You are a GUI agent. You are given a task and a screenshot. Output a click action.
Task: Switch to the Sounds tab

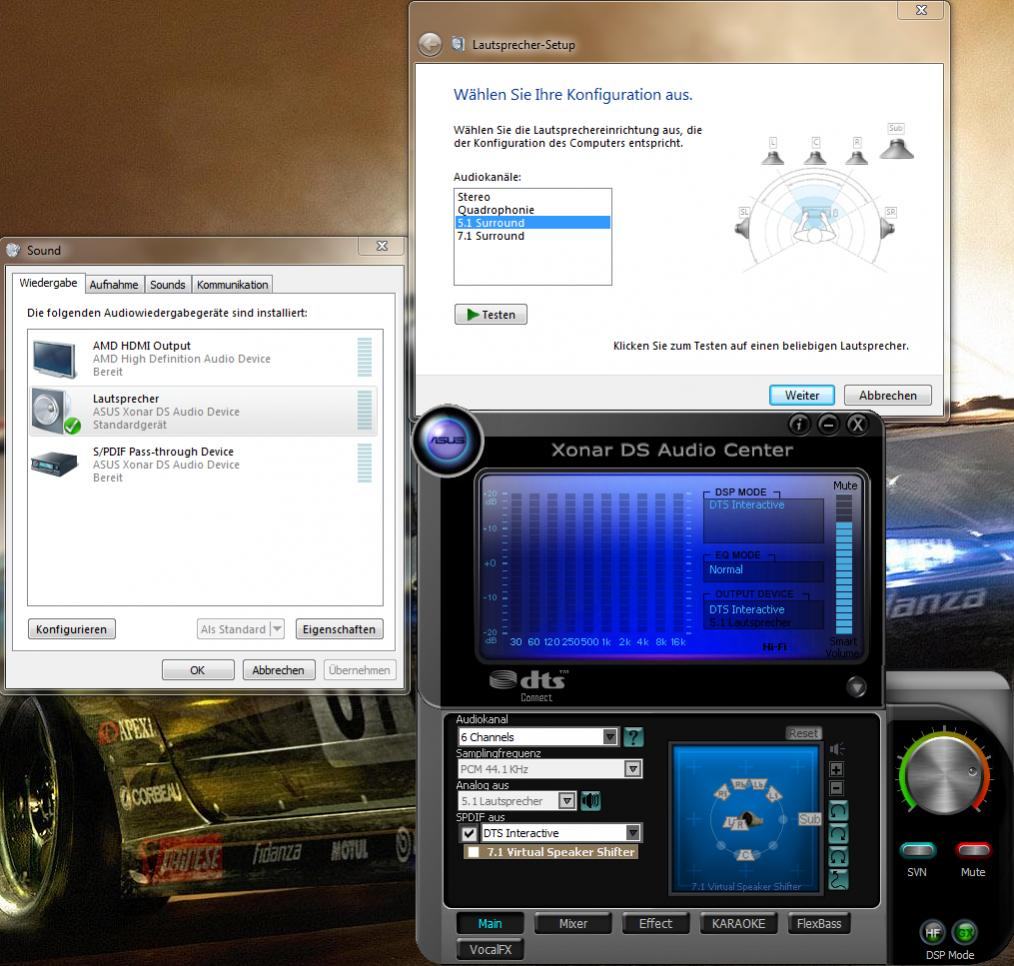pyautogui.click(x=167, y=284)
